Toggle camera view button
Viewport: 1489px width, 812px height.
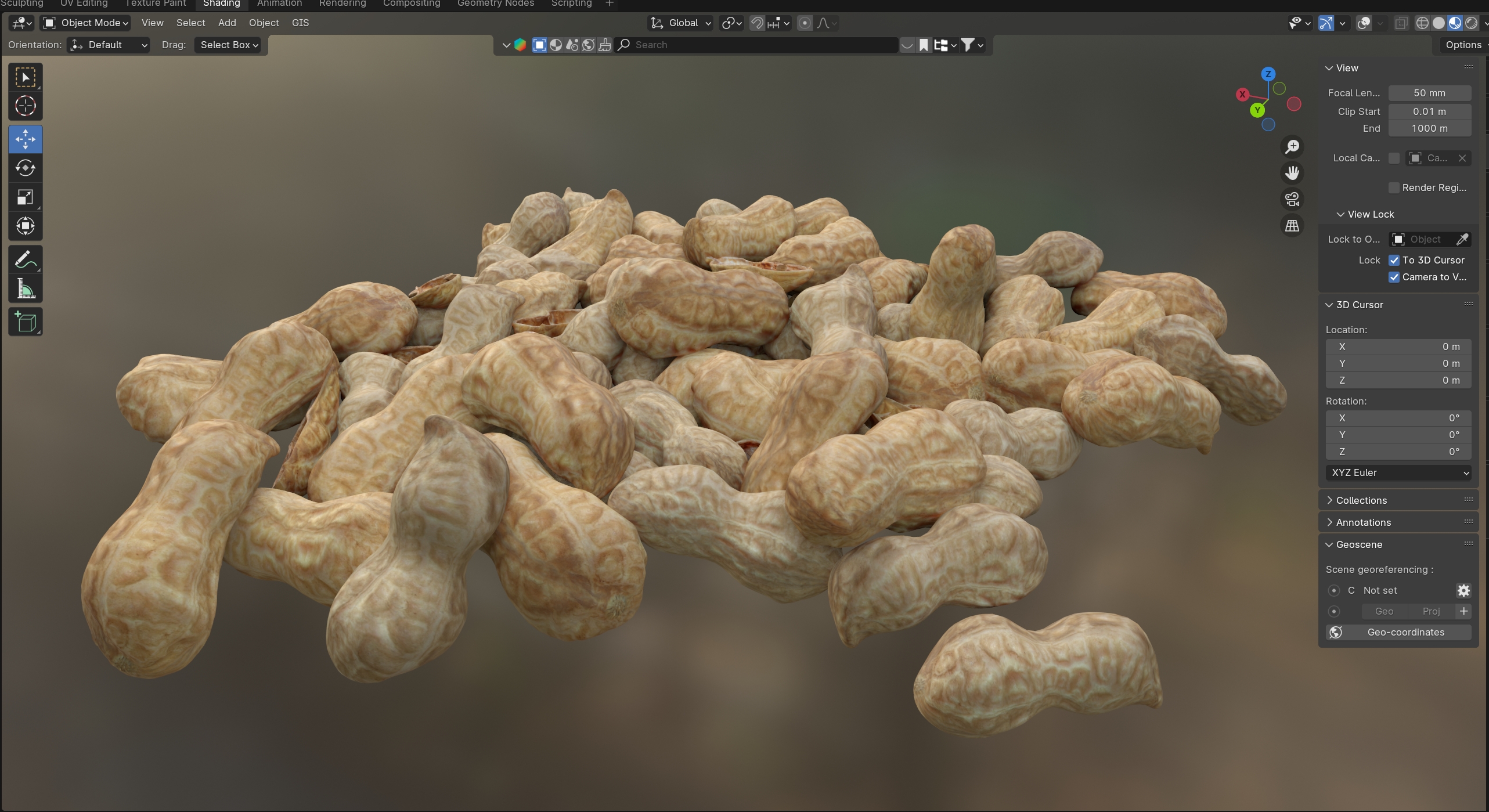(x=1292, y=200)
